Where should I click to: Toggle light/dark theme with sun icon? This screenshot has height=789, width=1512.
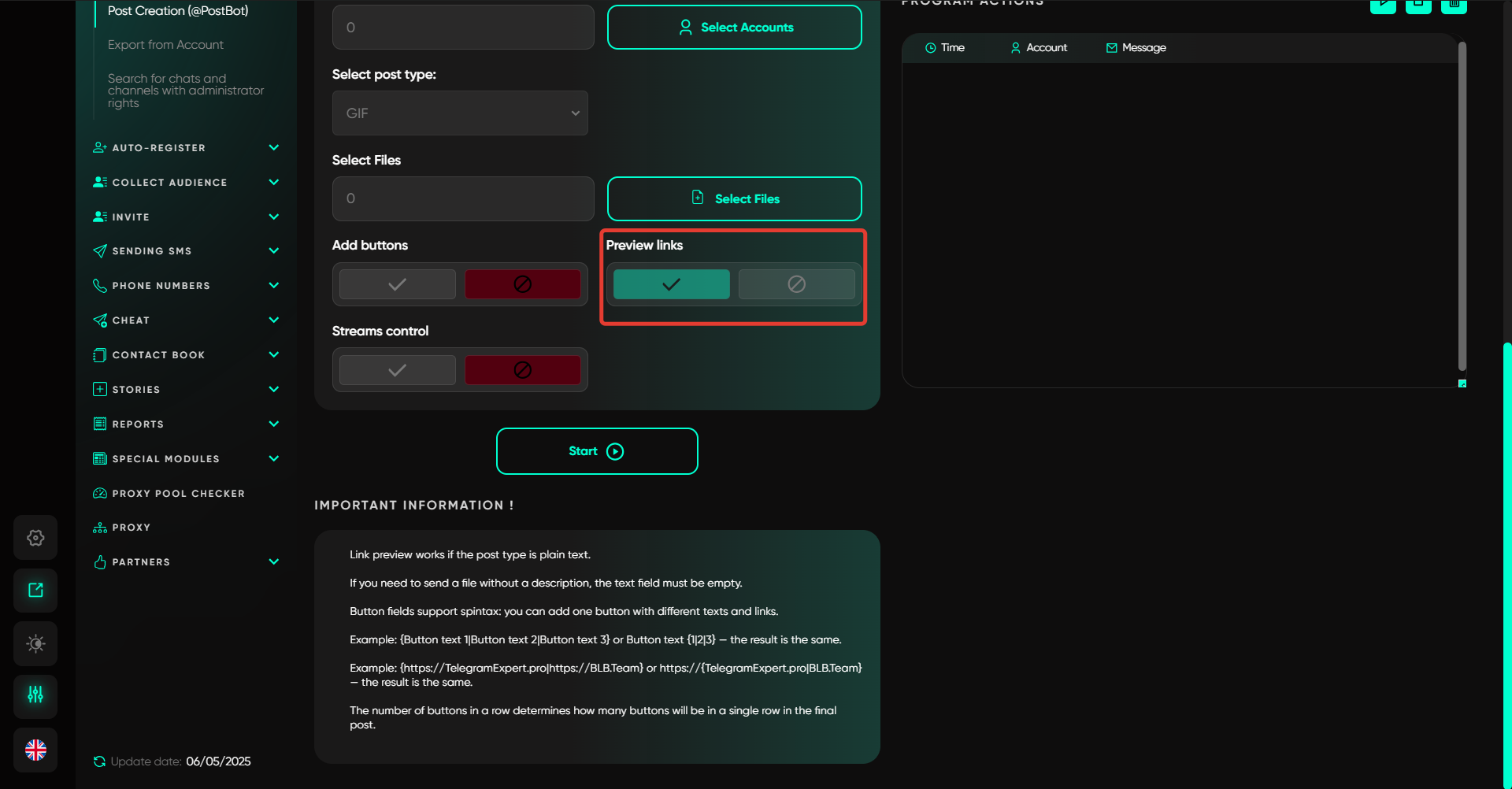[35, 643]
